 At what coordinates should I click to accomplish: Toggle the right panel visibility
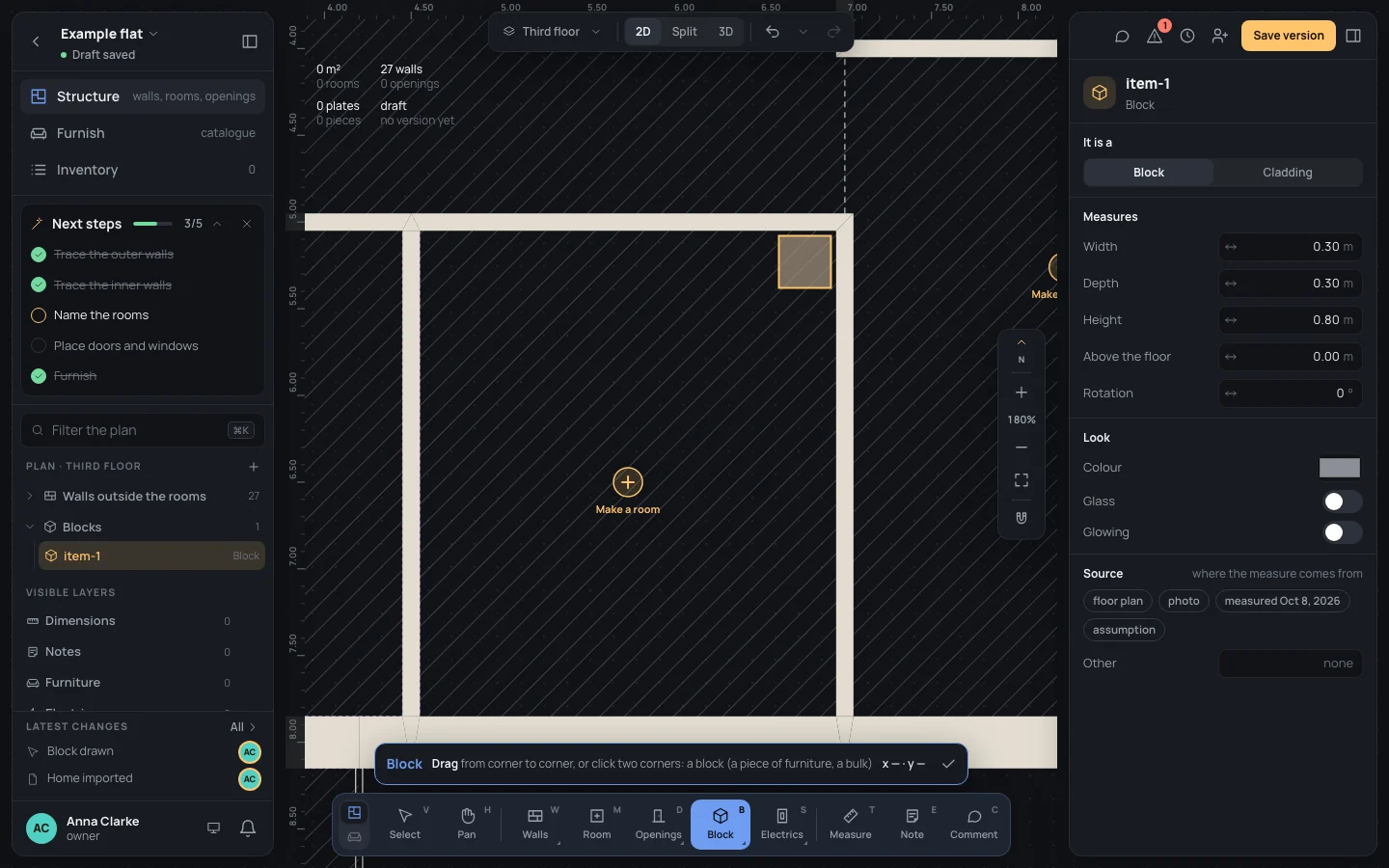click(1353, 36)
